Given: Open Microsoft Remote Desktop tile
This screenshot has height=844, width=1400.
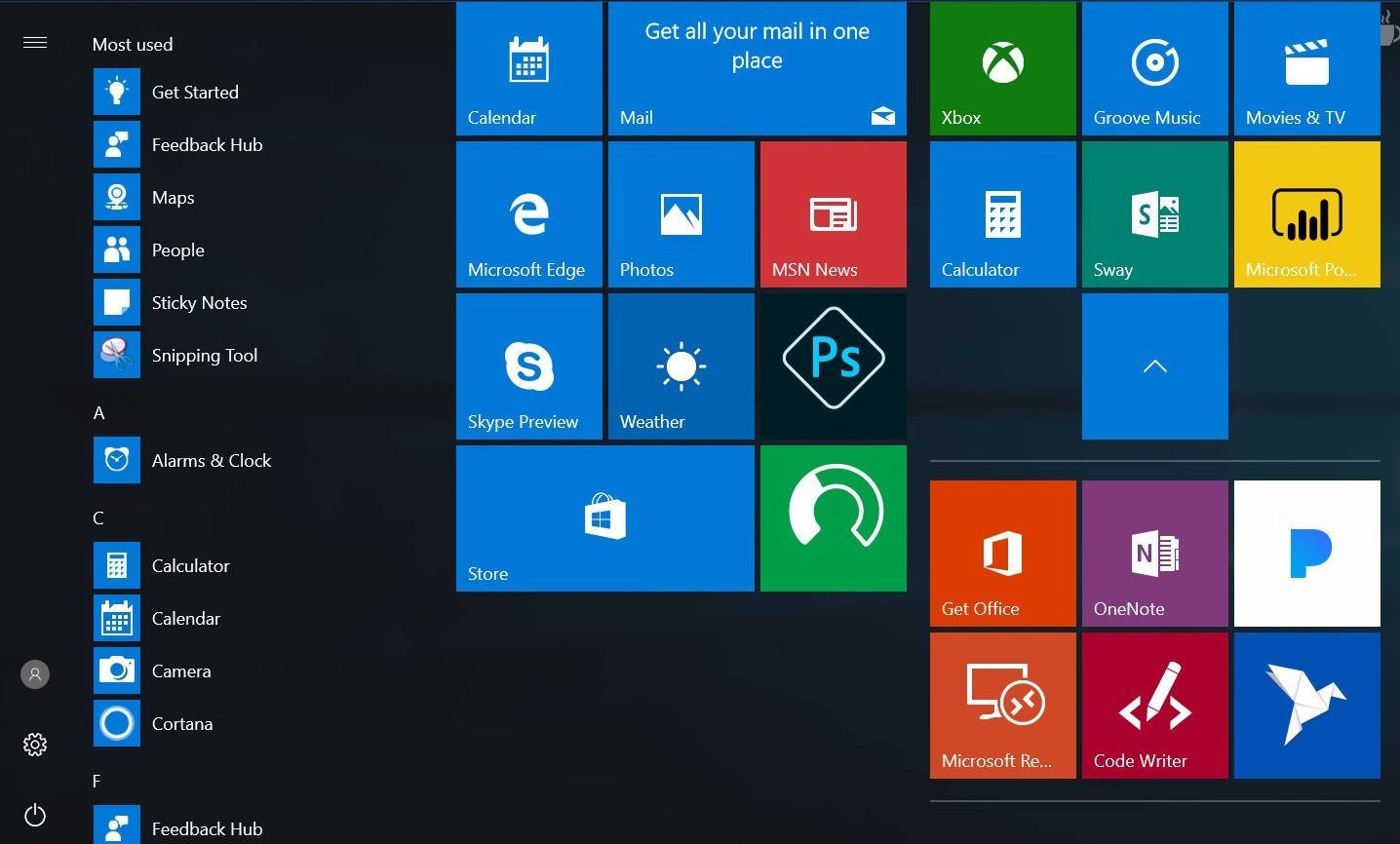Looking at the screenshot, I should click(1003, 706).
